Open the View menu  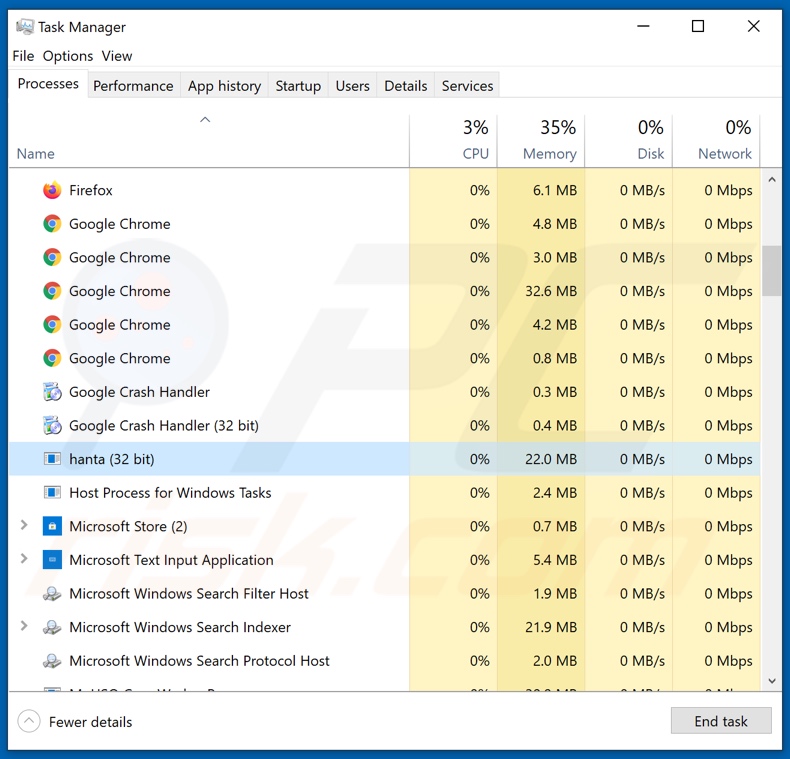117,56
